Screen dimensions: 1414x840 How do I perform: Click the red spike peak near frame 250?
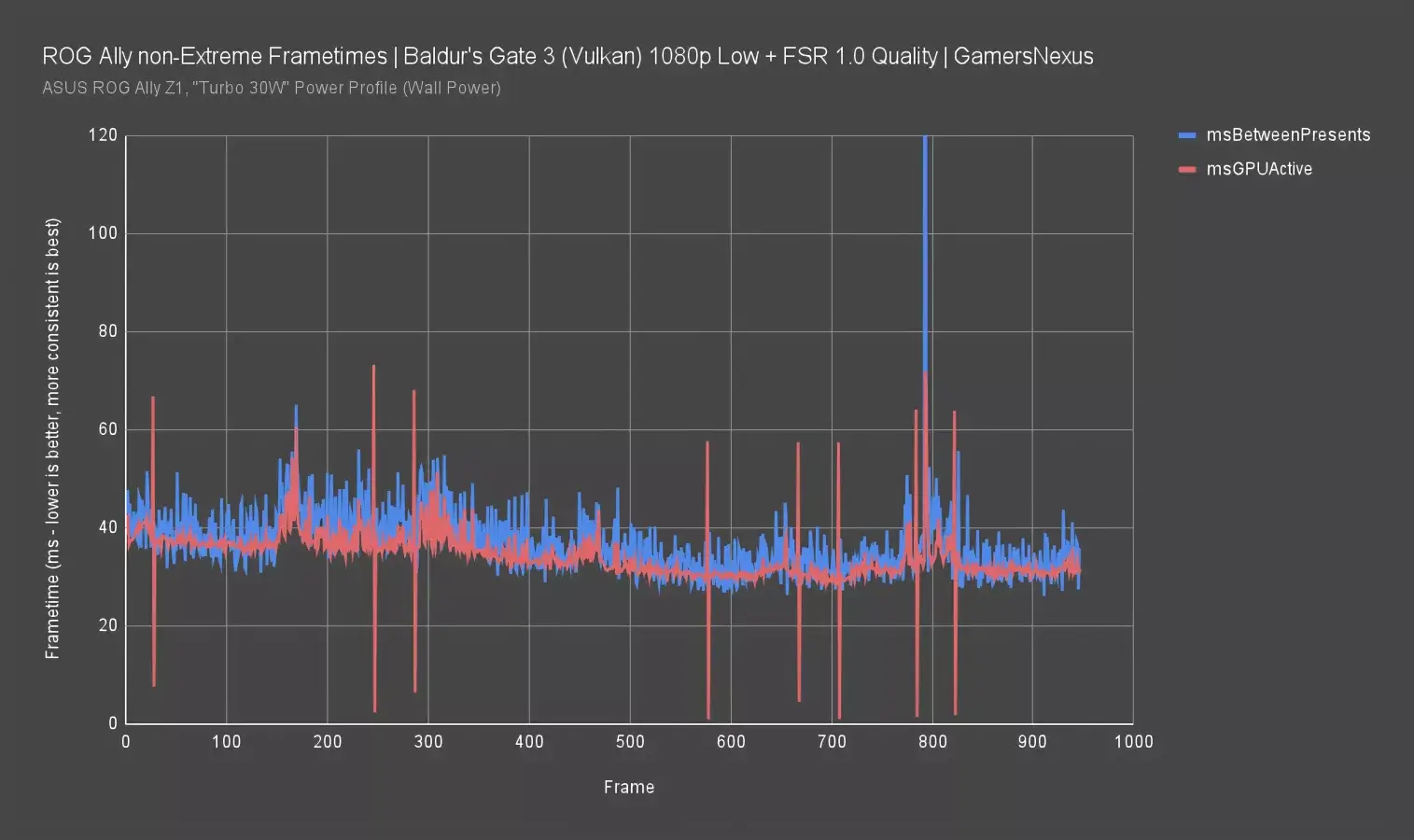coord(373,367)
